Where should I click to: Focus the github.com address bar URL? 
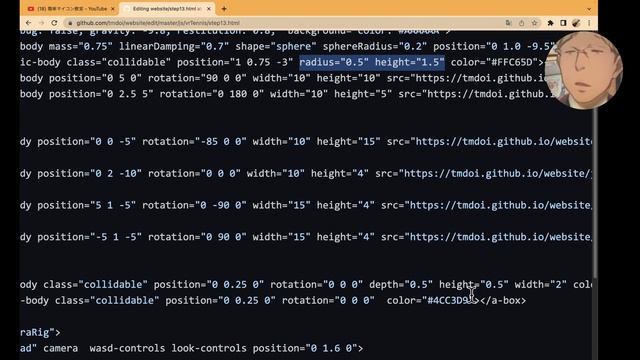[158, 23]
